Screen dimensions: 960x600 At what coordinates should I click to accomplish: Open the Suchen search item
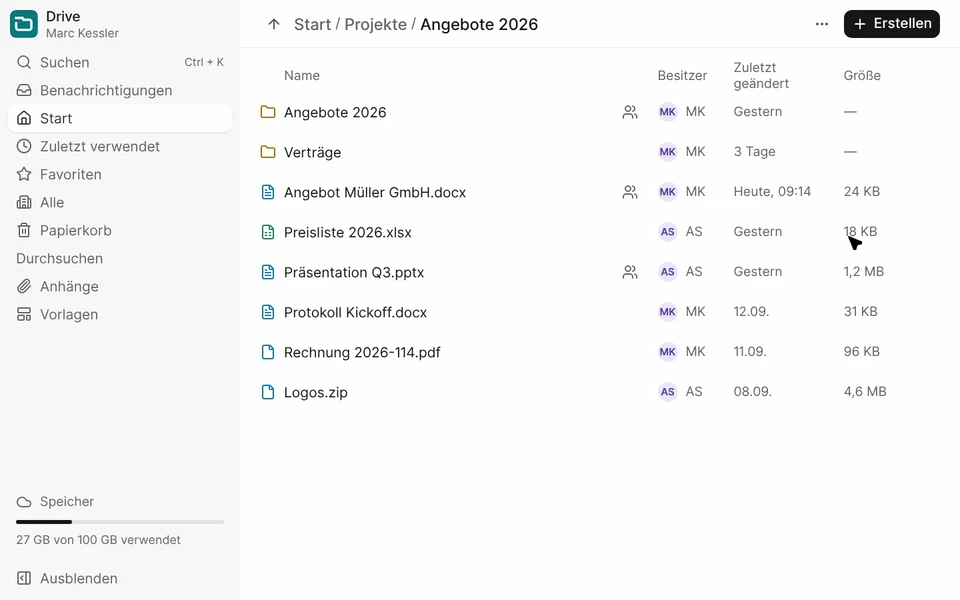(x=120, y=62)
